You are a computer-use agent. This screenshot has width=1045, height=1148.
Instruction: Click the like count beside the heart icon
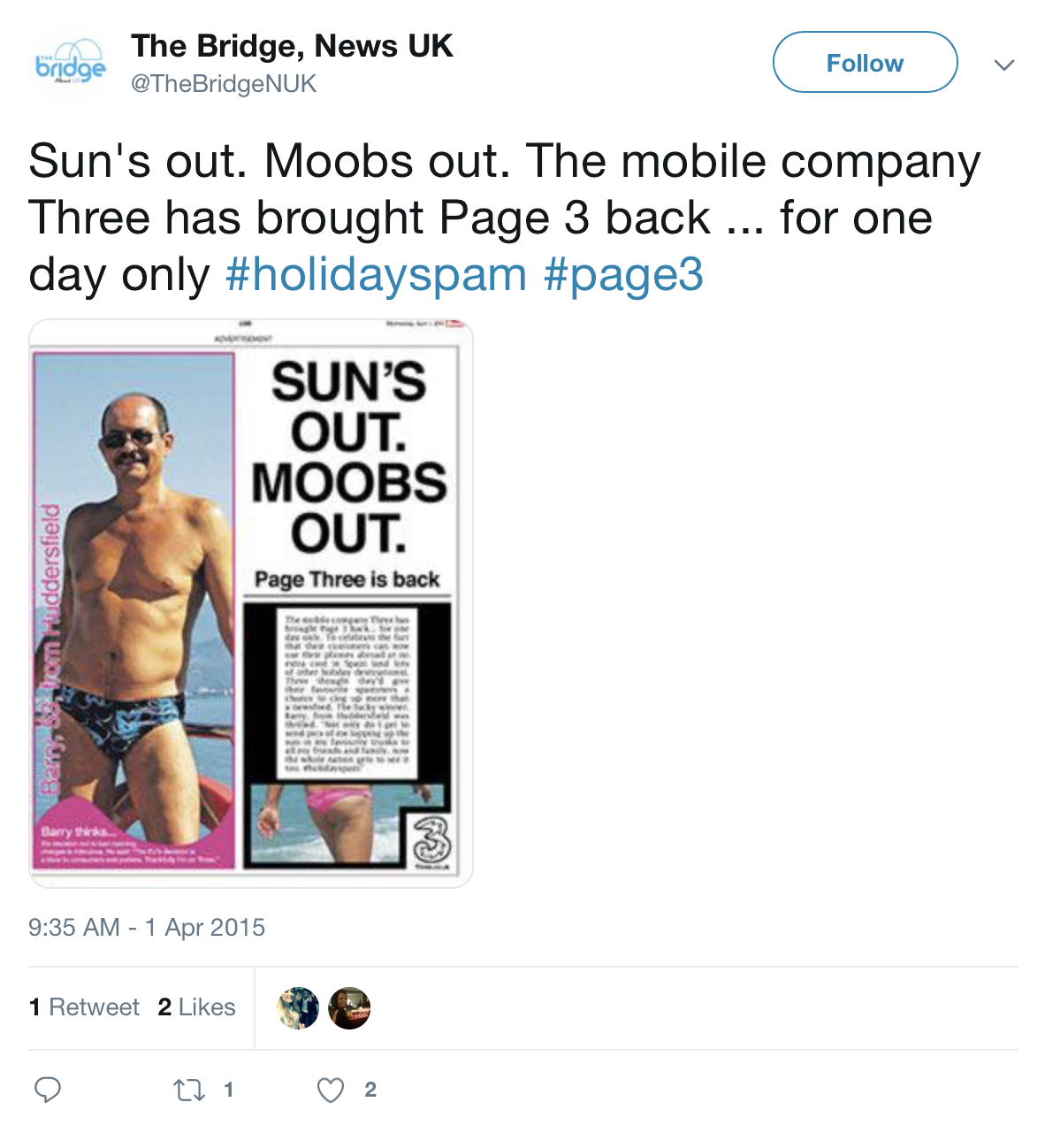pyautogui.click(x=370, y=1090)
